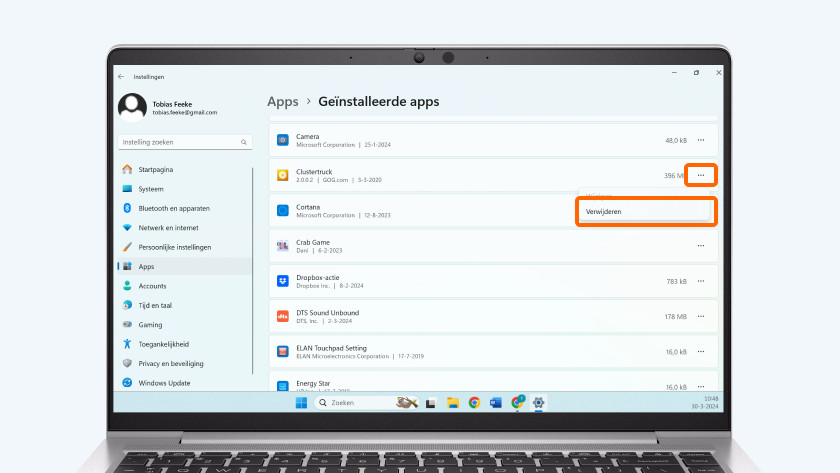Open more options for Dropbox-actie
The height and width of the screenshot is (473, 840).
701,281
